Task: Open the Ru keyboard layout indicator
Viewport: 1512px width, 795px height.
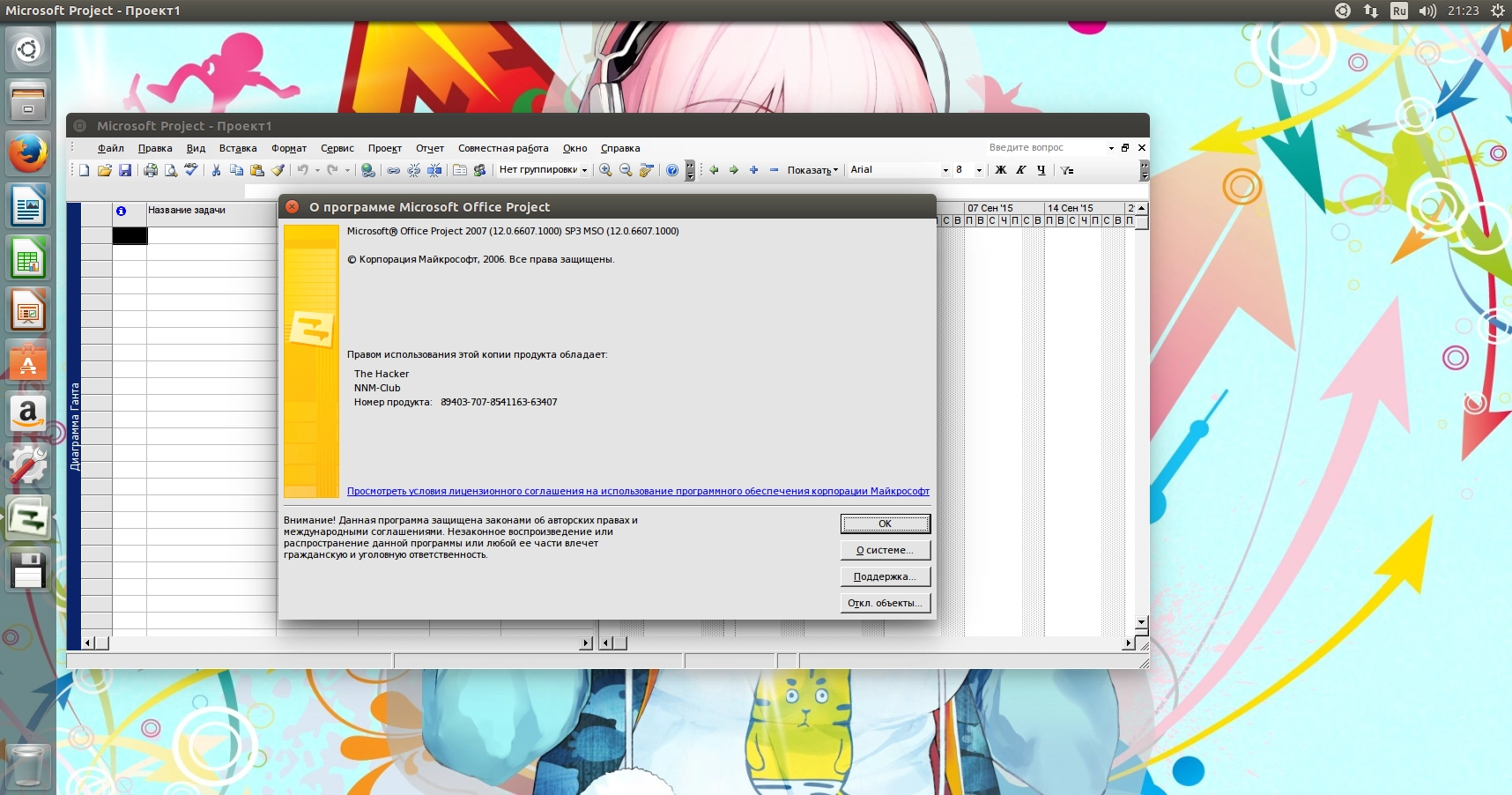Action: (x=1399, y=11)
